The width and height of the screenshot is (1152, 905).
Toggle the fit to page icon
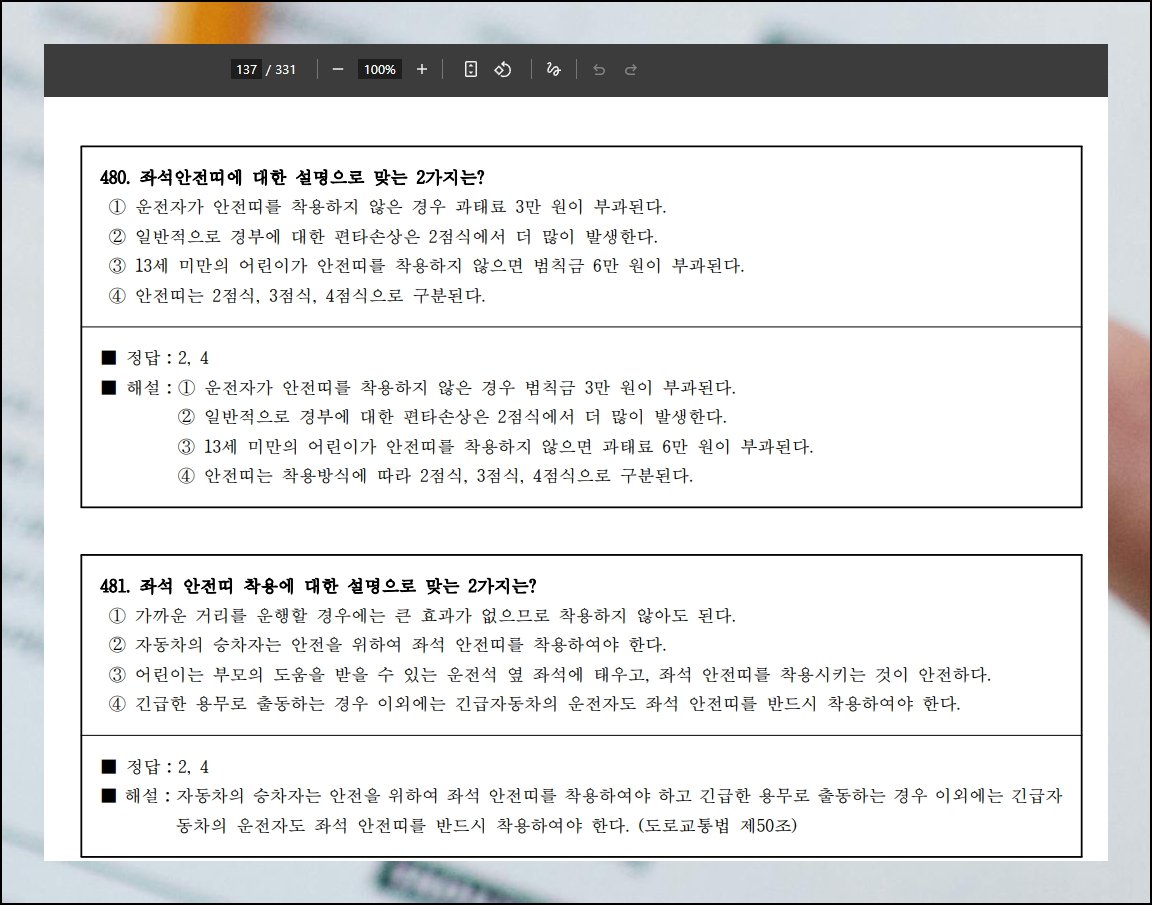coord(471,69)
